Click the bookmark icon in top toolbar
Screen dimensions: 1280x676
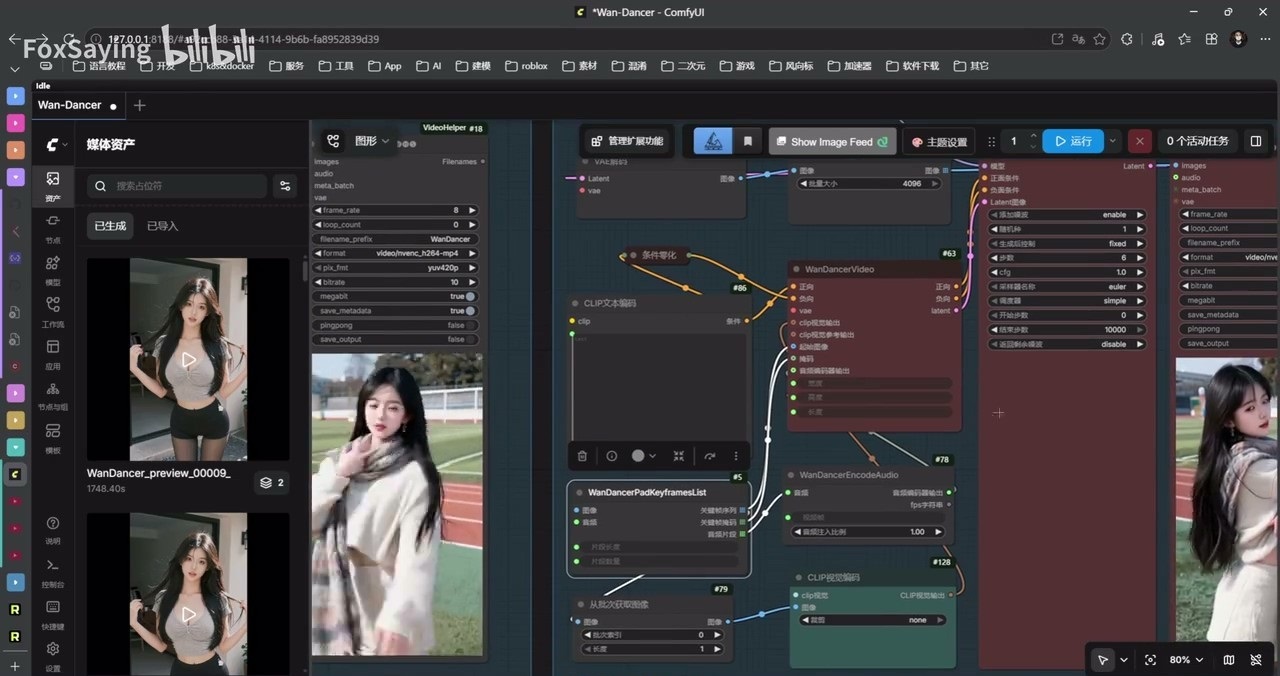point(747,142)
